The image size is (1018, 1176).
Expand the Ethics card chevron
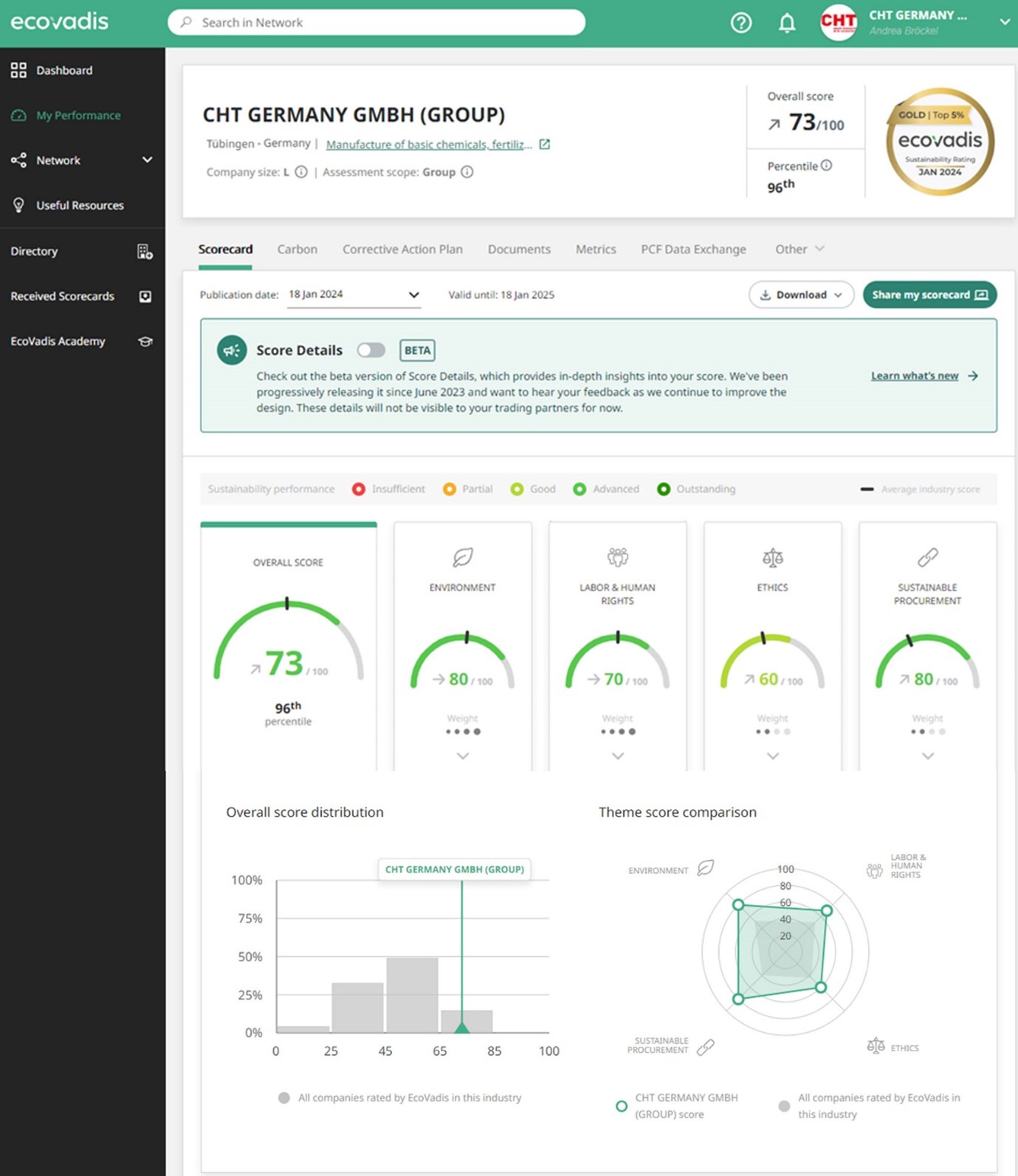(773, 756)
